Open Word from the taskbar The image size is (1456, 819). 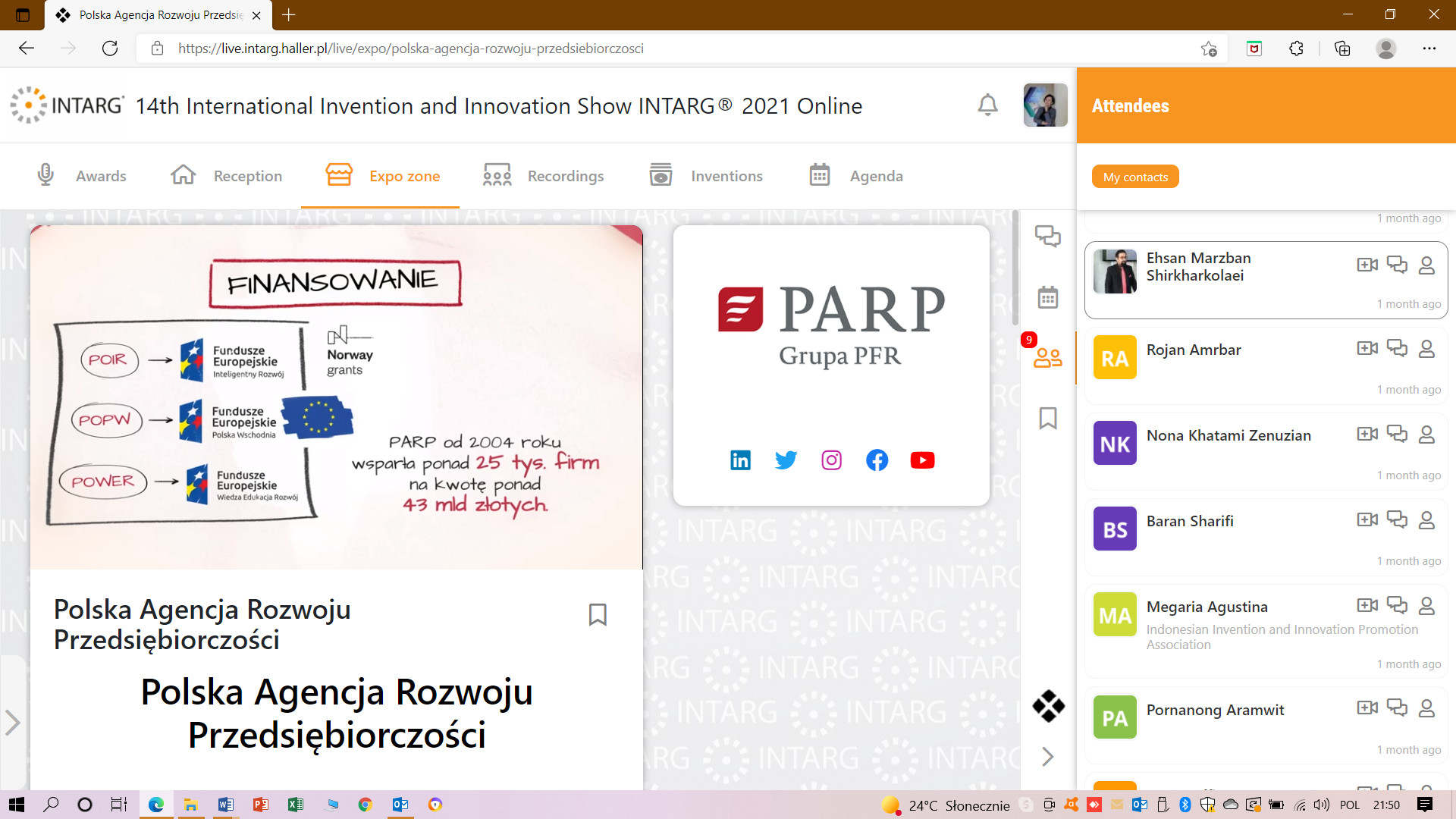pyautogui.click(x=225, y=805)
